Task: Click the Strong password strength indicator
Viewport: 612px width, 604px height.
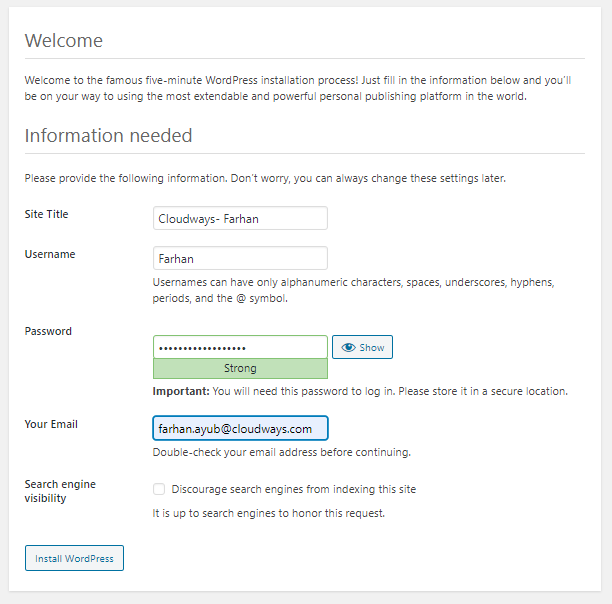Action: (x=240, y=368)
